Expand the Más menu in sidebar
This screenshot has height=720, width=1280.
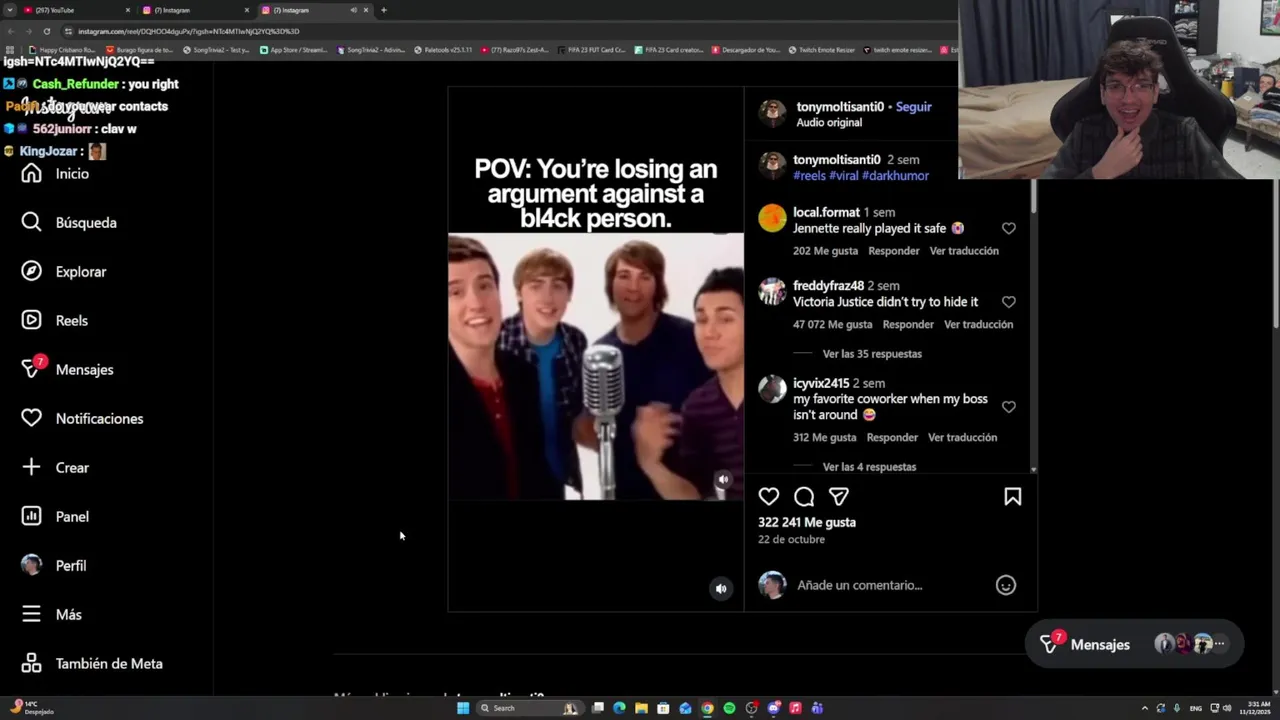pos(51,615)
